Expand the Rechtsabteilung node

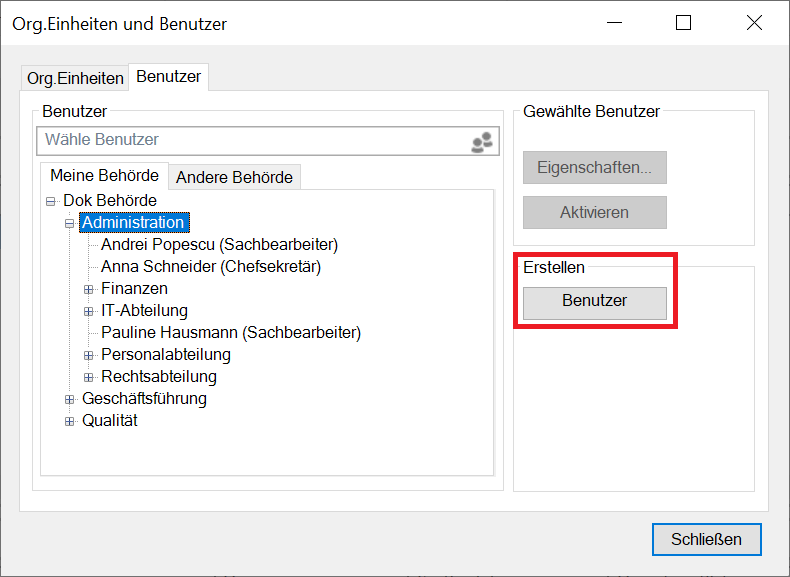[x=89, y=377]
